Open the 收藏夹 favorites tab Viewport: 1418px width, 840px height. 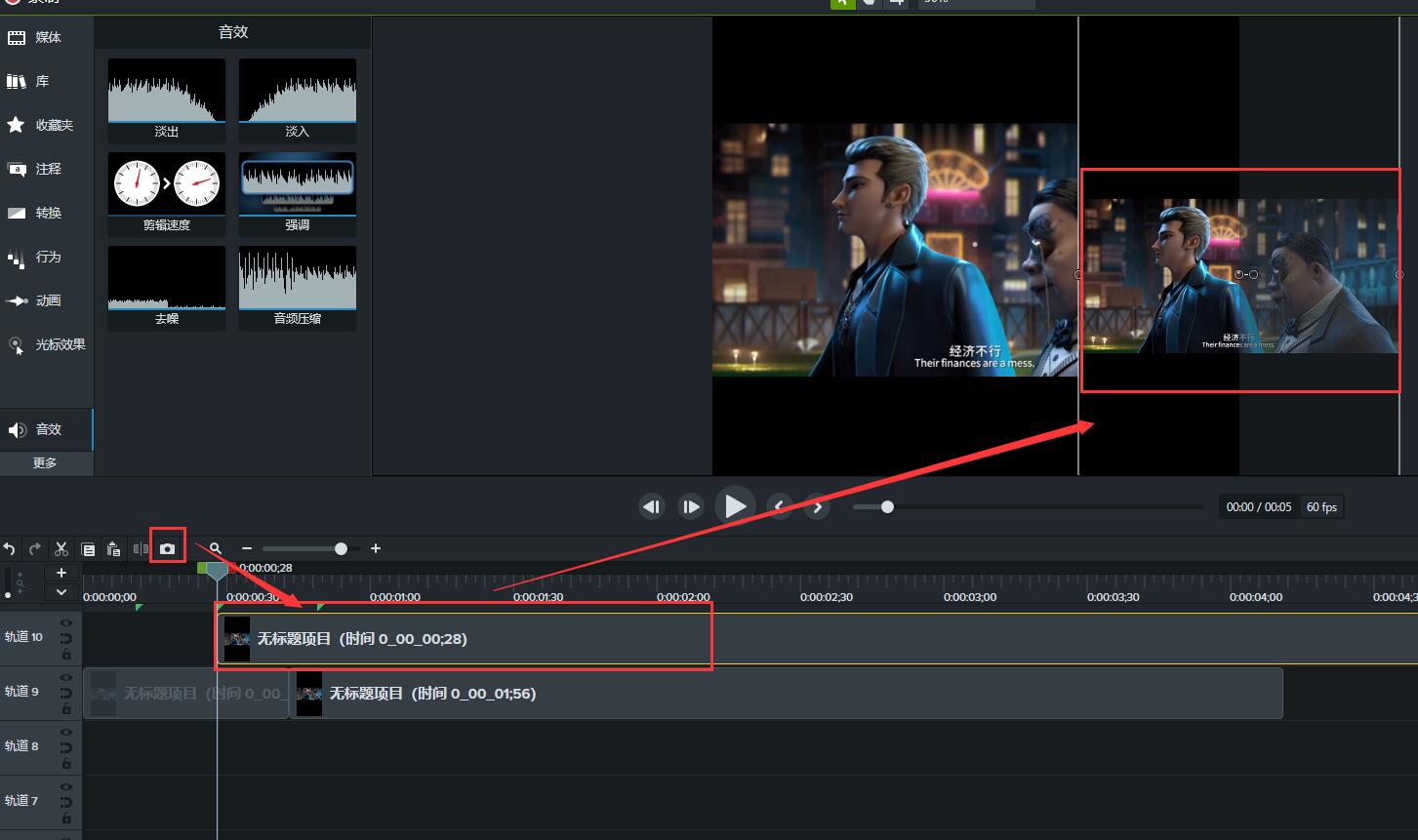pyautogui.click(x=47, y=125)
